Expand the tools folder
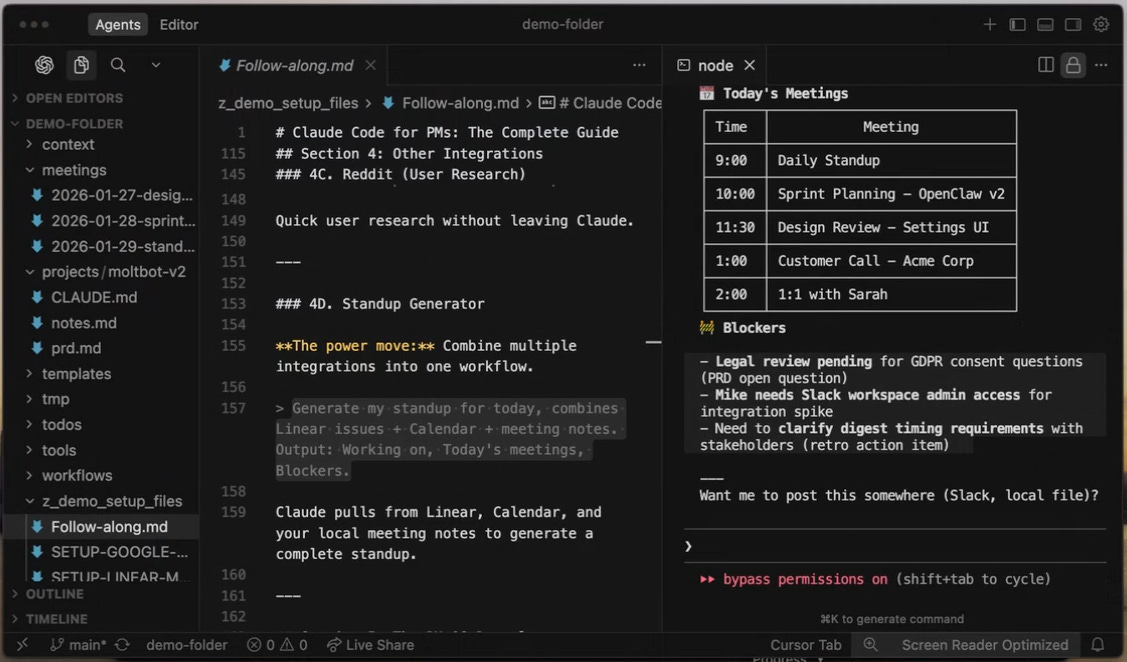This screenshot has width=1127, height=662. (x=58, y=451)
